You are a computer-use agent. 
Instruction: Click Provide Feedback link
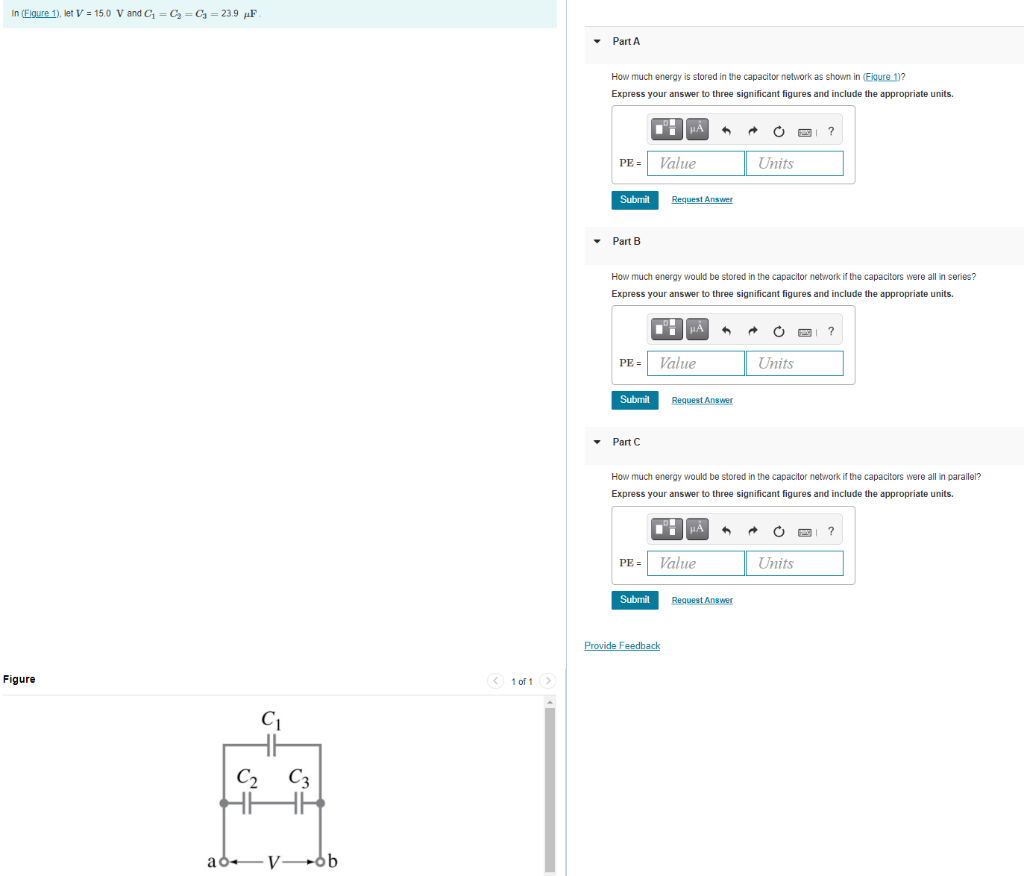point(622,645)
